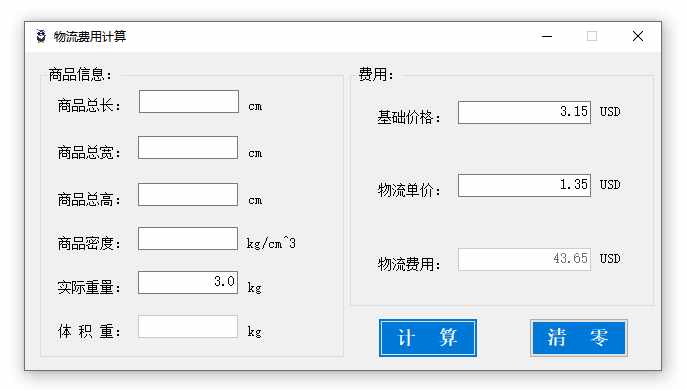Screen dimensions: 687x390
Task: Select the 实际重量 field showing 3.0
Action: coord(188,282)
